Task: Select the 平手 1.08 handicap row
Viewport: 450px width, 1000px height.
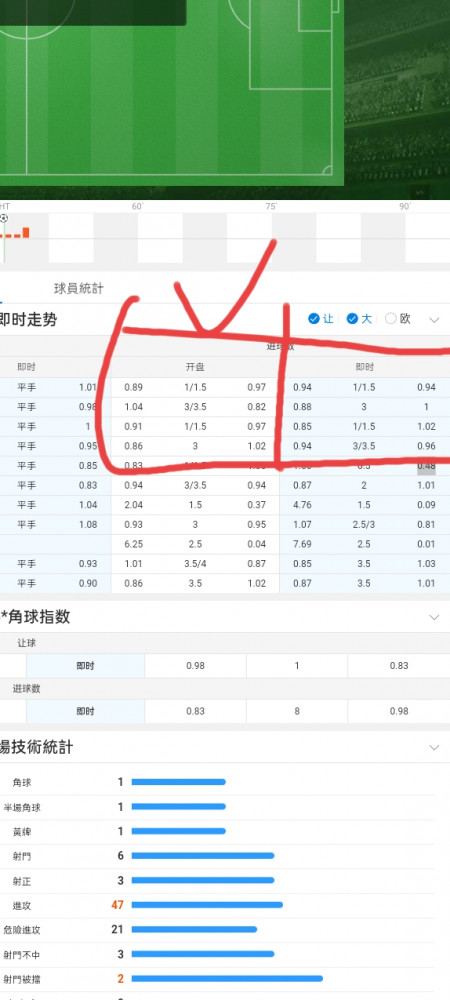Action: (55, 525)
